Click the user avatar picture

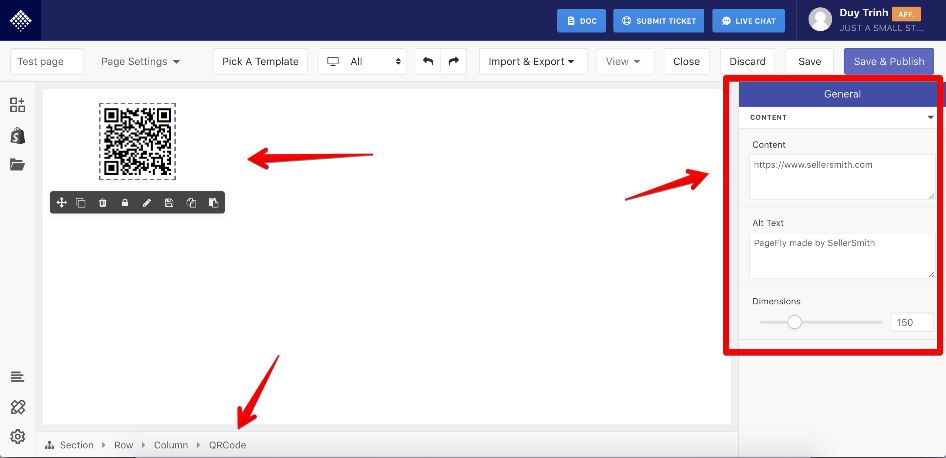pyautogui.click(x=820, y=19)
